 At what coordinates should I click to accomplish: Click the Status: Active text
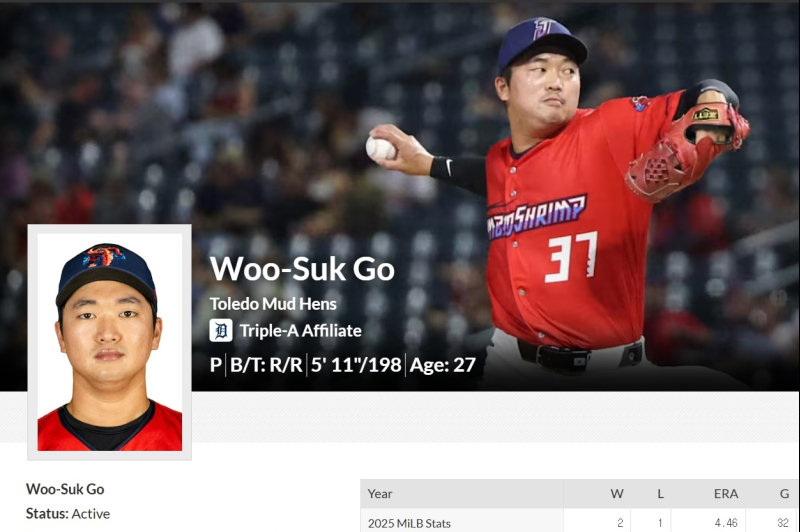(x=68, y=514)
